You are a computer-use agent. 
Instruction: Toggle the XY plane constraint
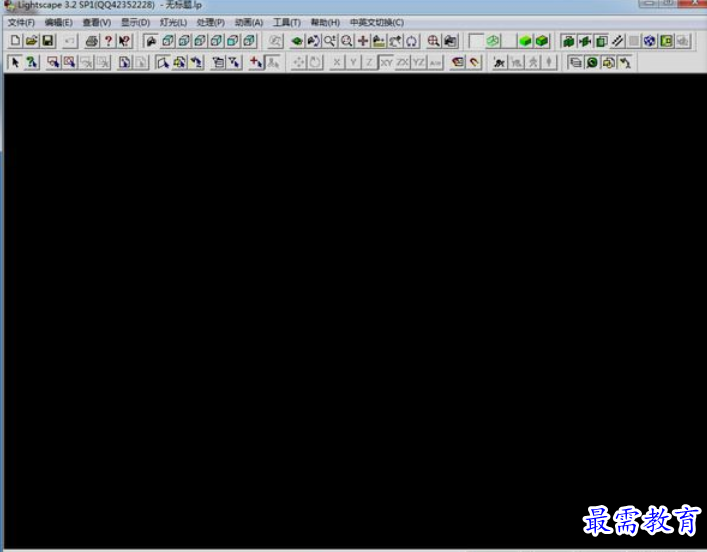386,62
